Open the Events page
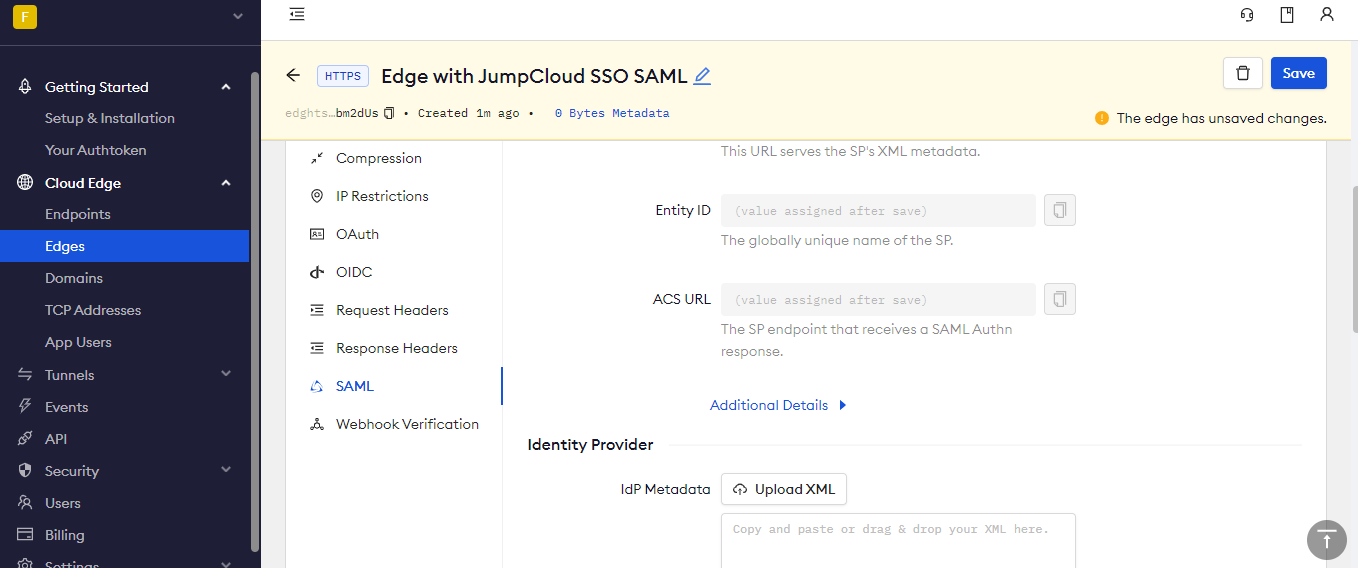 (x=67, y=407)
